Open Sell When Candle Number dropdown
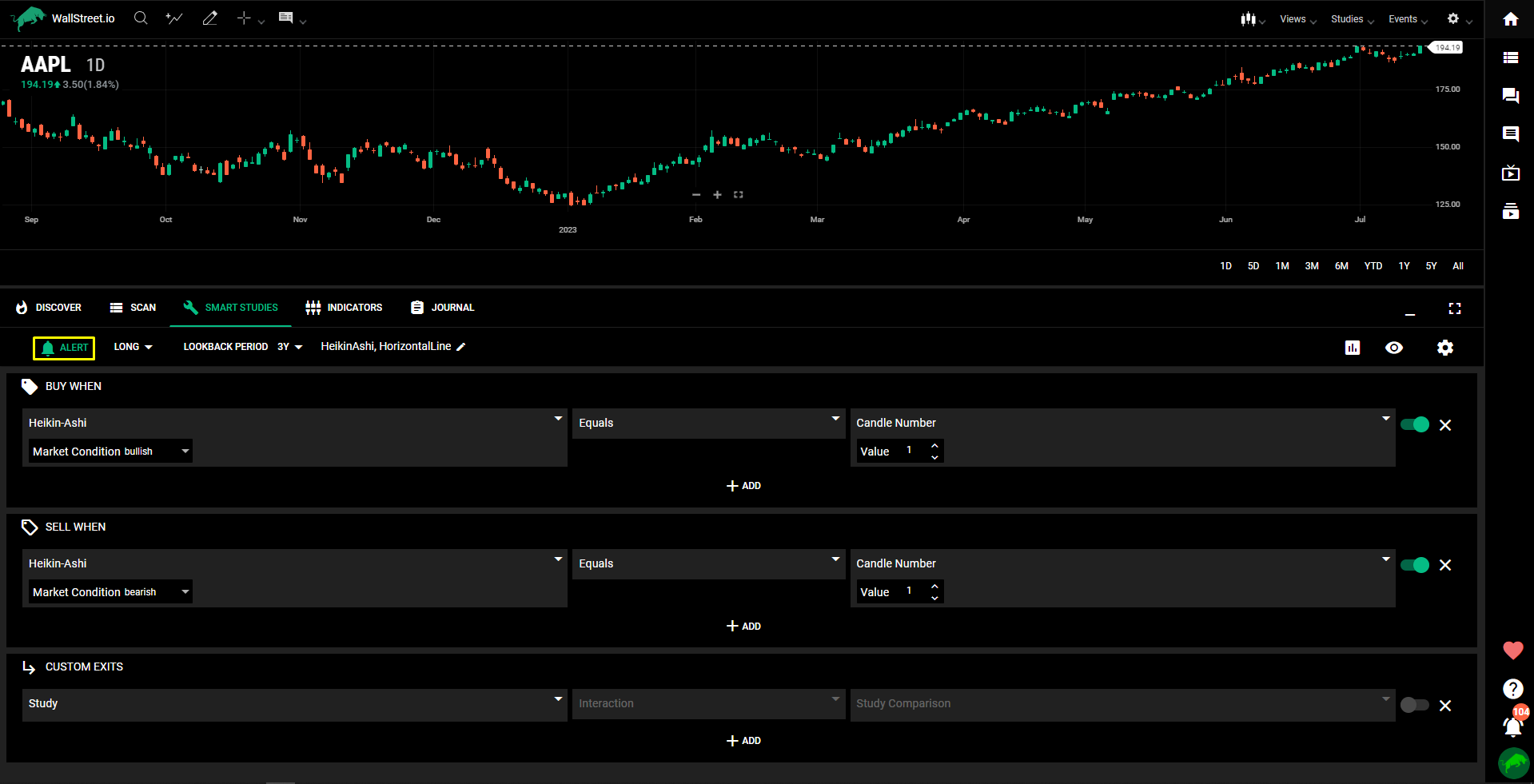Viewport: 1534px width, 784px height. 1123,563
